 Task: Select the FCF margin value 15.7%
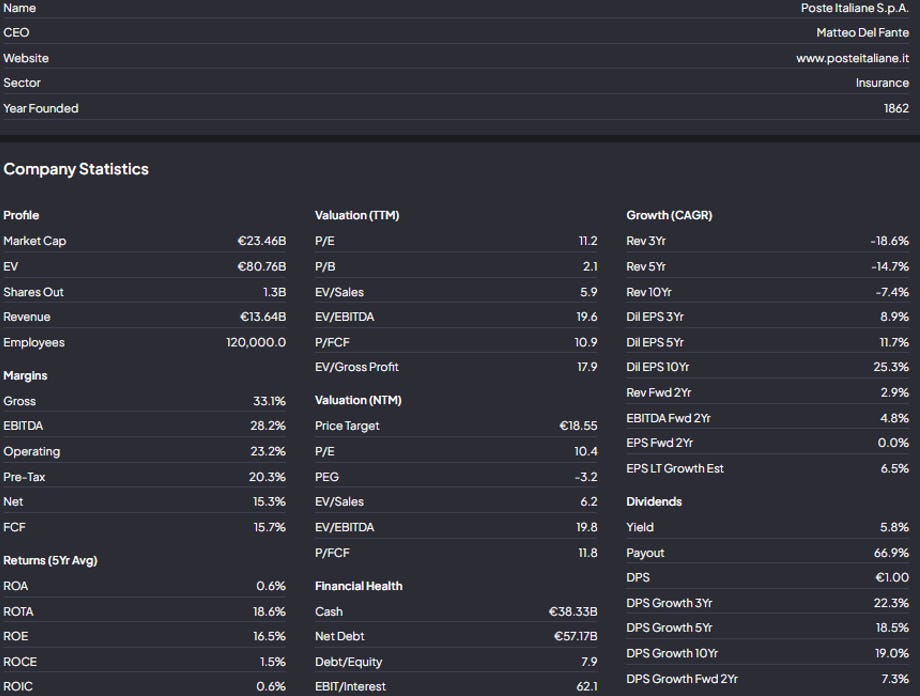click(270, 527)
